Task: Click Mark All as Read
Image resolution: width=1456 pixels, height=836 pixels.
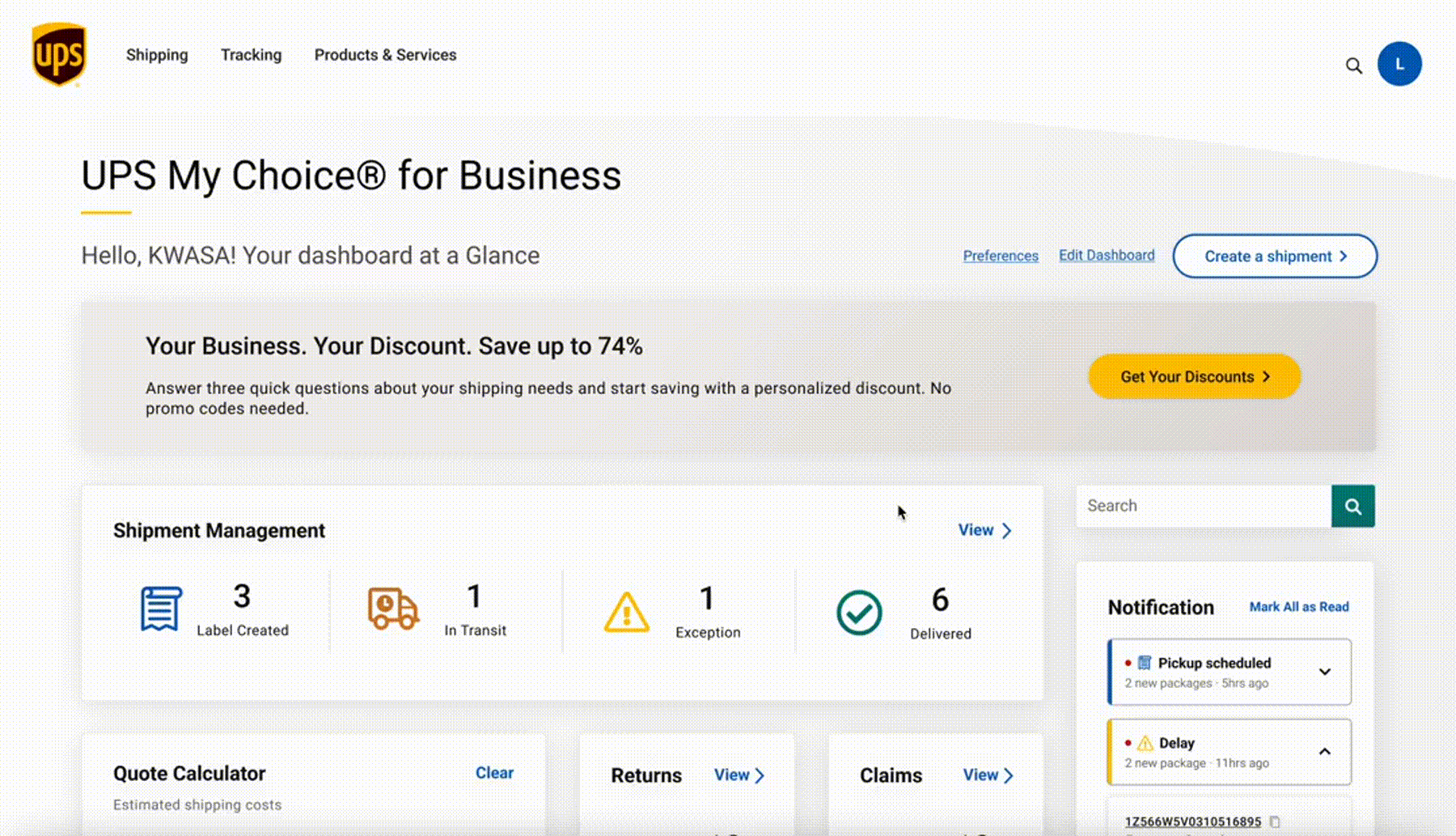Action: (x=1299, y=607)
